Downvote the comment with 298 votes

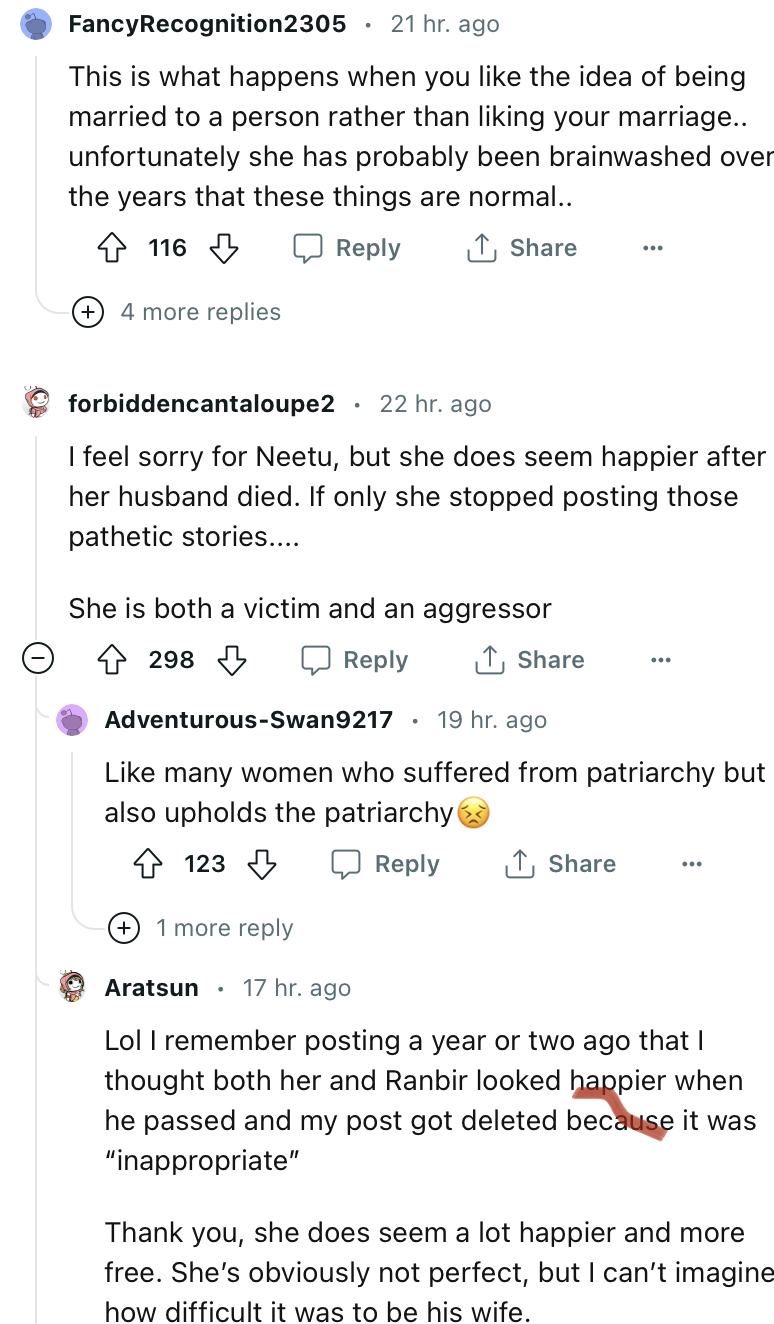(x=231, y=660)
